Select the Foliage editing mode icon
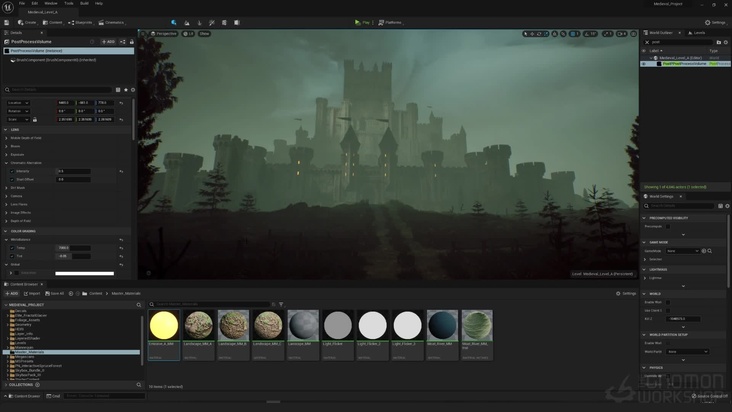 pos(199,21)
